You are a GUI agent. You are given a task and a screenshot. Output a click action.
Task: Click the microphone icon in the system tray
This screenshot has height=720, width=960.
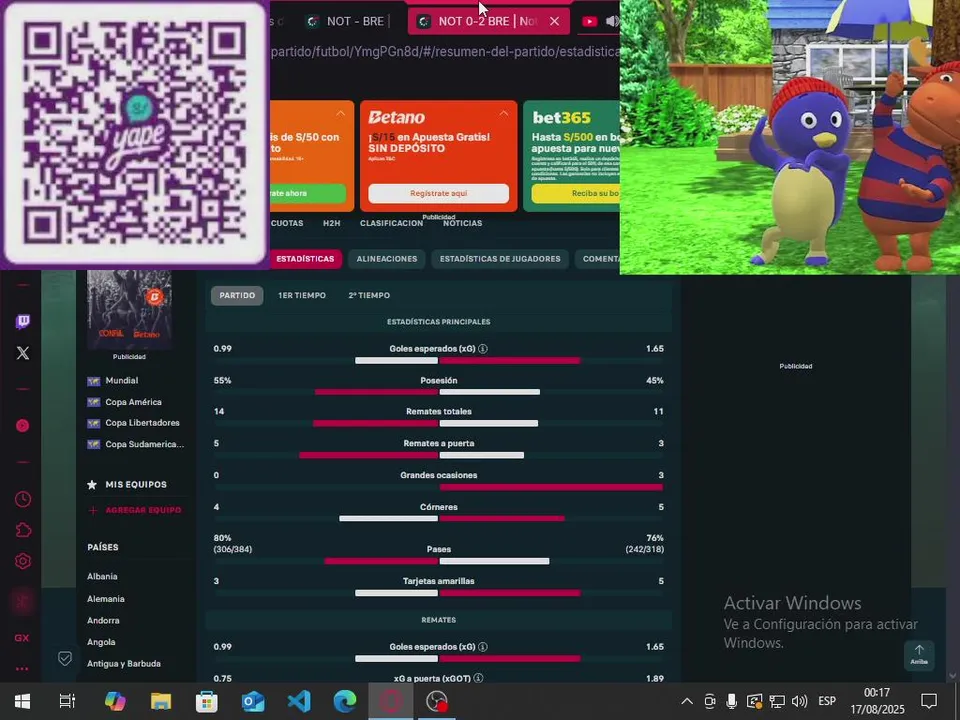732,701
